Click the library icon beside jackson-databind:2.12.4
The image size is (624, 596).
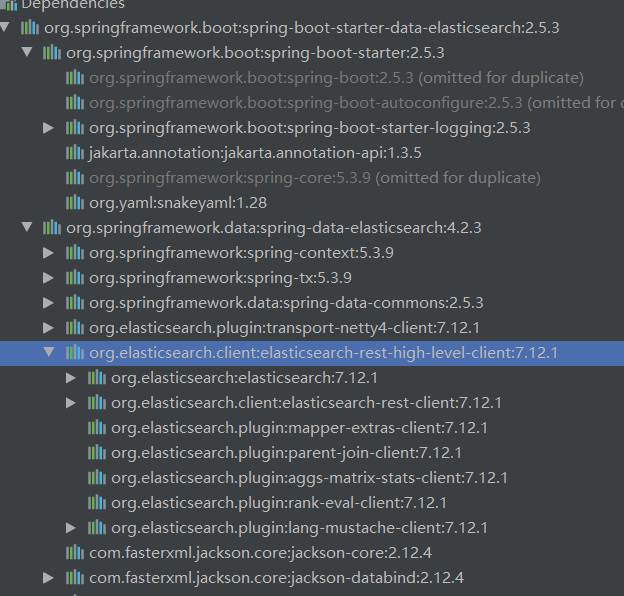tap(75, 578)
